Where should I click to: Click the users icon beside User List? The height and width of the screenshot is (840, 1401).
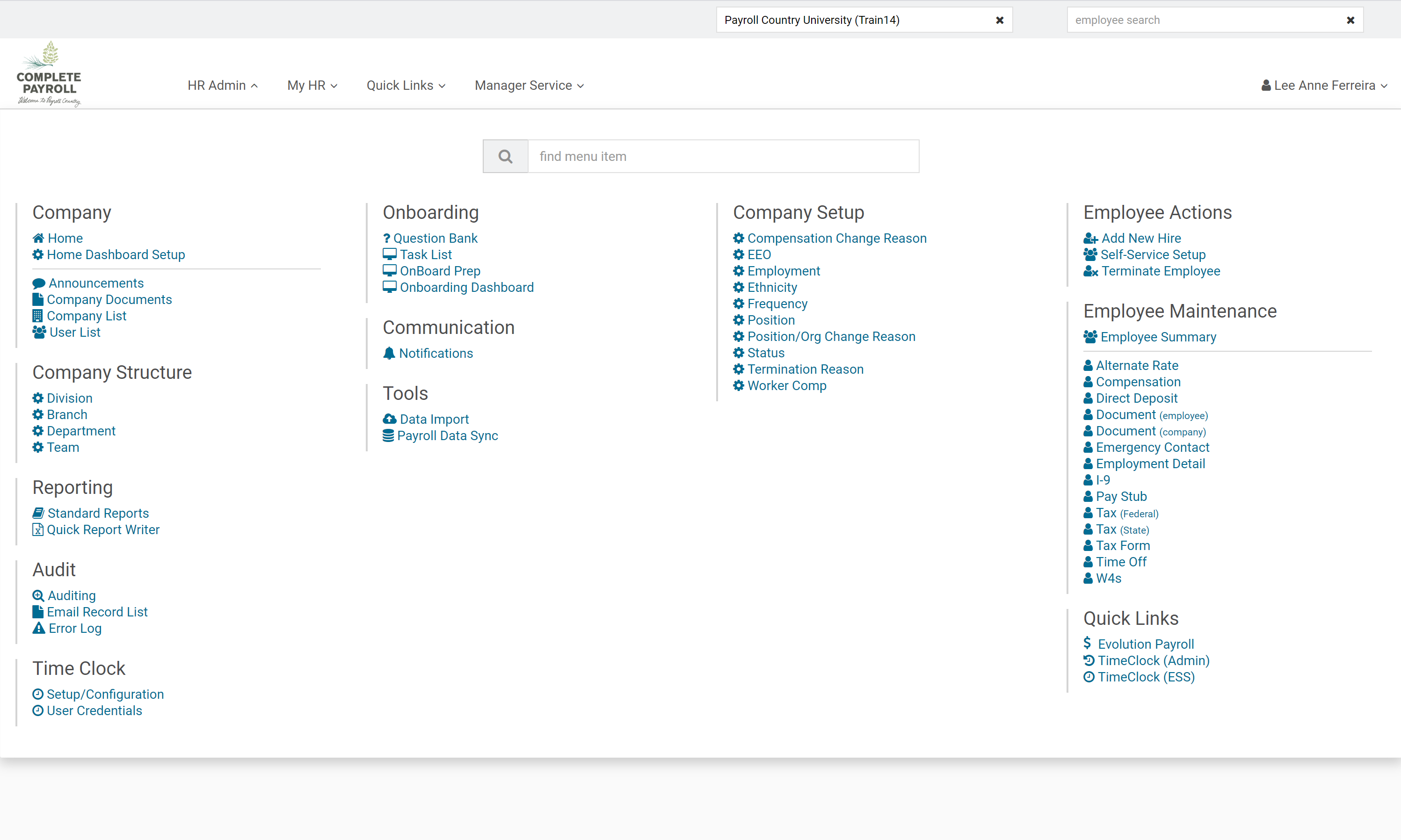pyautogui.click(x=39, y=332)
